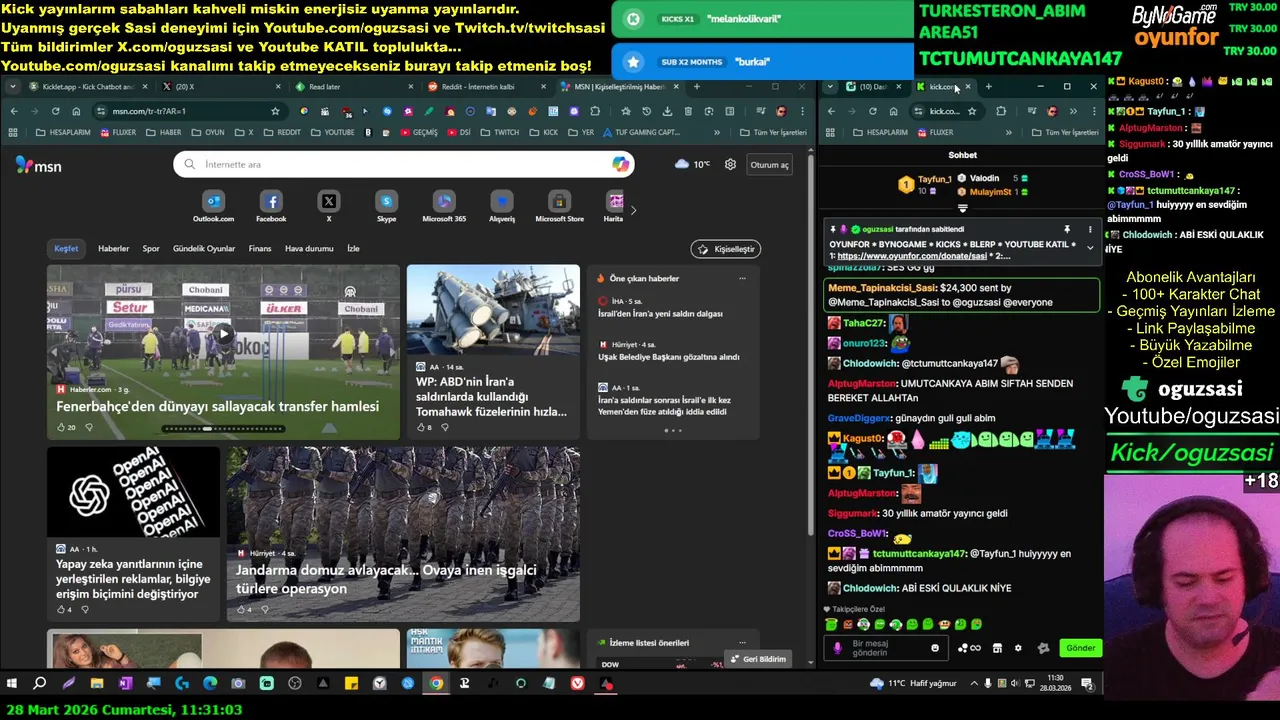The height and width of the screenshot is (720, 1280).
Task: Dislike the OpenAI ads article
Action: 85,609
